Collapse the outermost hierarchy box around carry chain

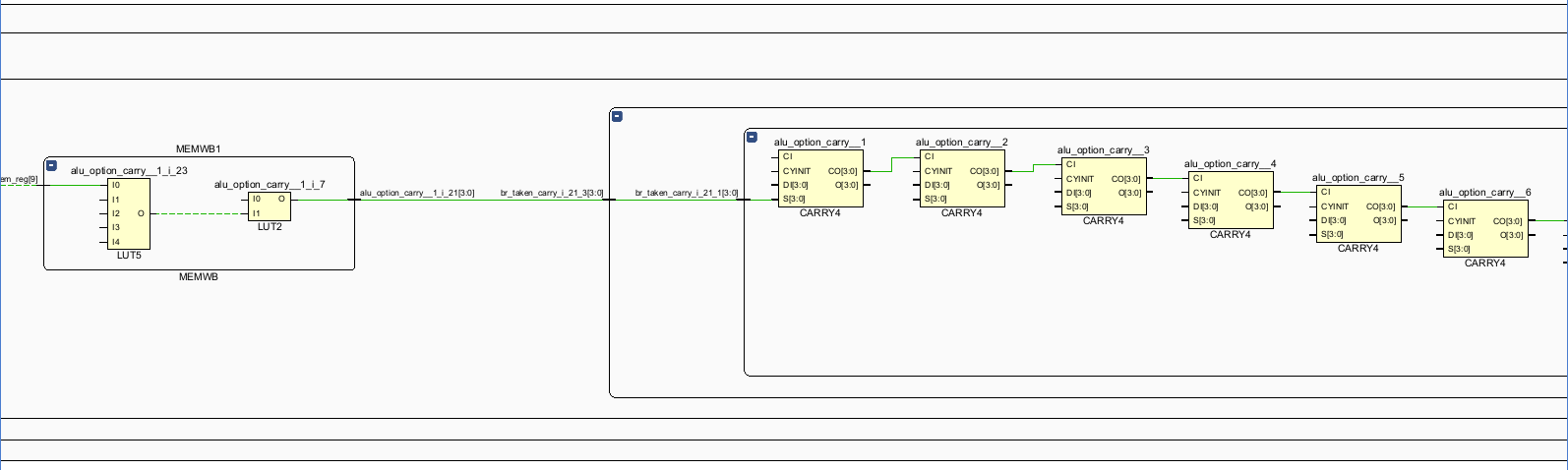click(617, 116)
